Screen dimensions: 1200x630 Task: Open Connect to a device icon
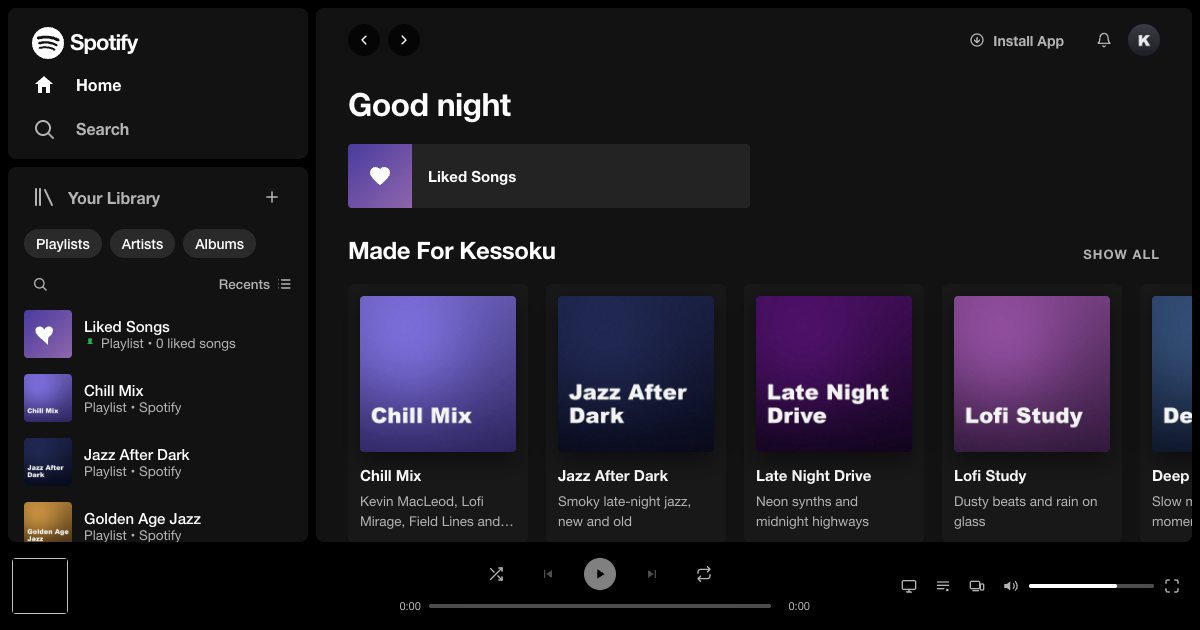point(977,586)
